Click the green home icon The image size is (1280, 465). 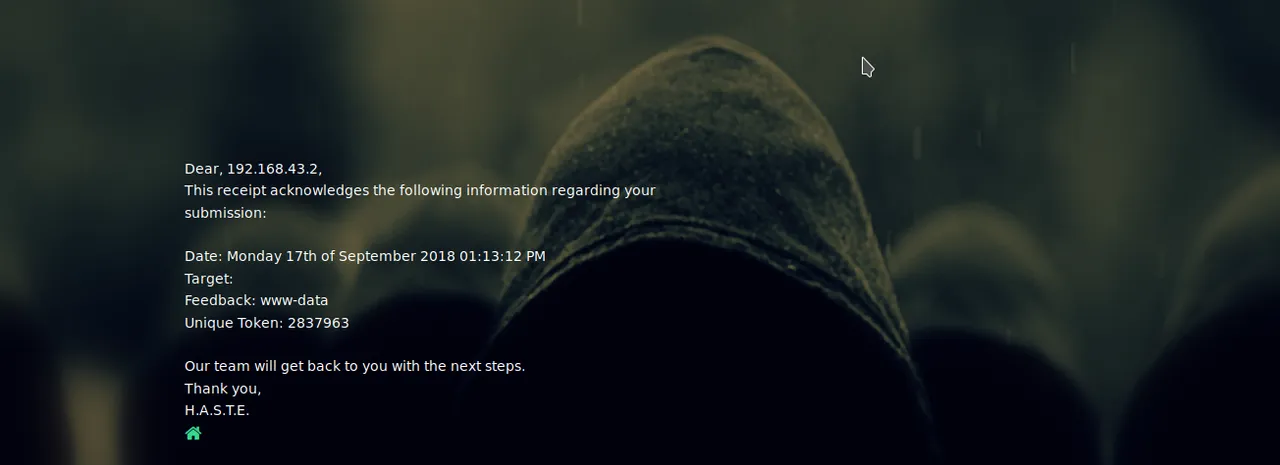click(193, 433)
